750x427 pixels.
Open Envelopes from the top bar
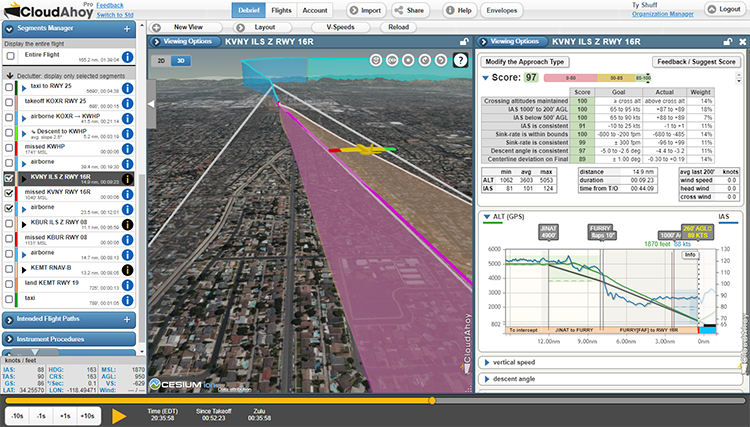[x=502, y=10]
